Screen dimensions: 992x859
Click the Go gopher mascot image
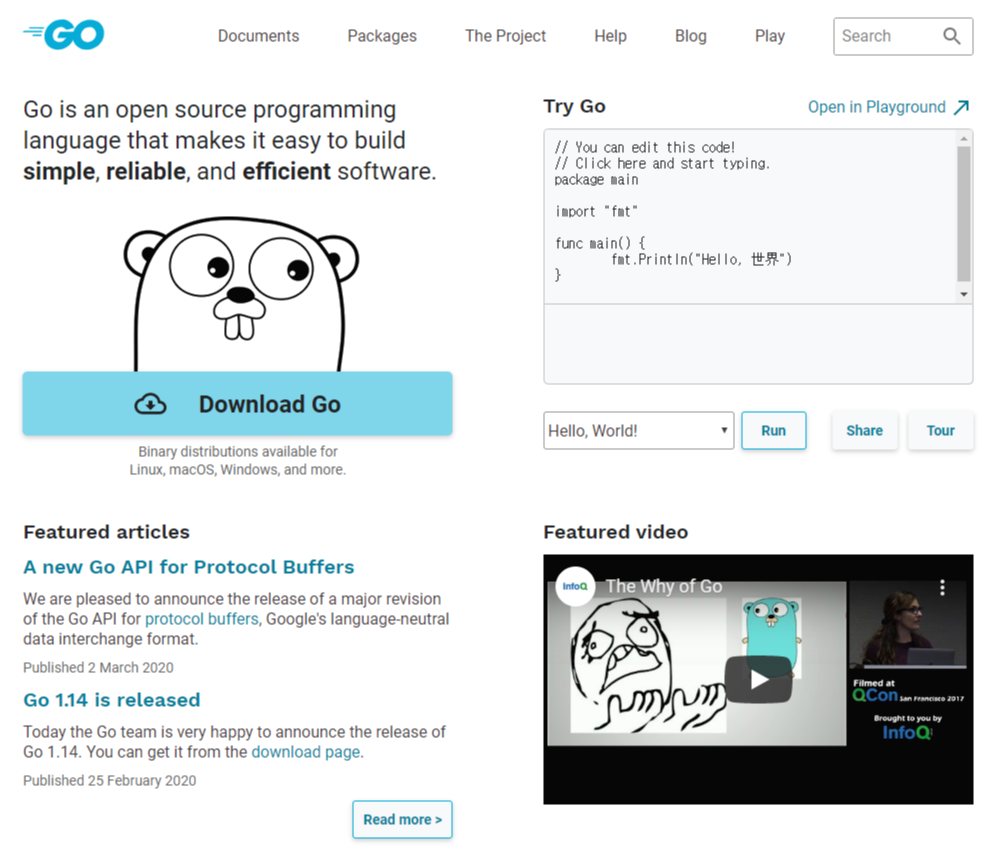click(240, 294)
